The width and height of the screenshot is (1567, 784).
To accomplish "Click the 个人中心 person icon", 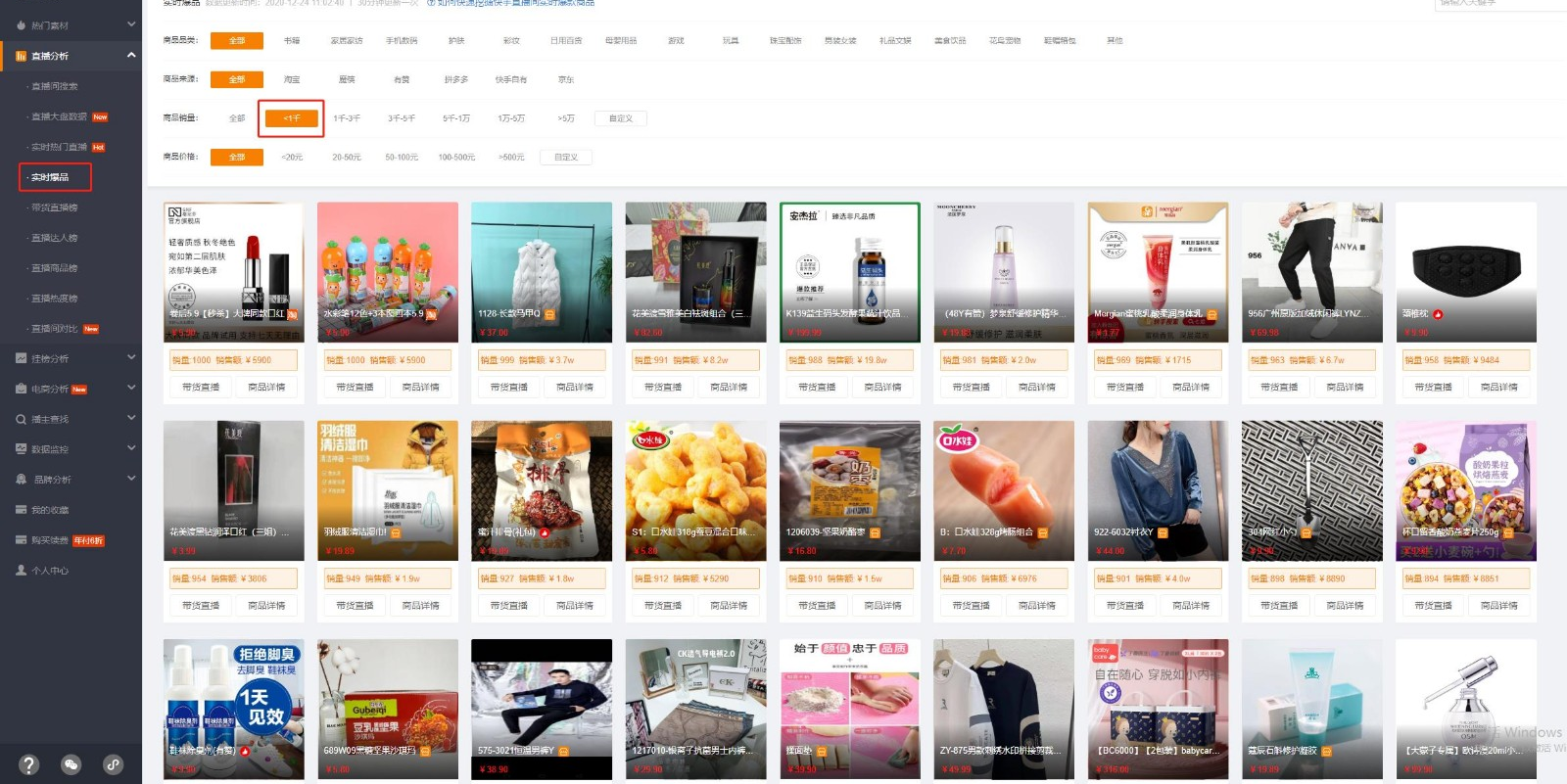I will (21, 570).
